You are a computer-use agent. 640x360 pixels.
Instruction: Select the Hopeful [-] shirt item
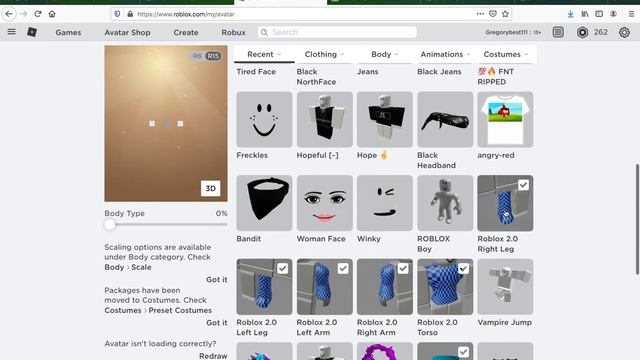coord(324,119)
